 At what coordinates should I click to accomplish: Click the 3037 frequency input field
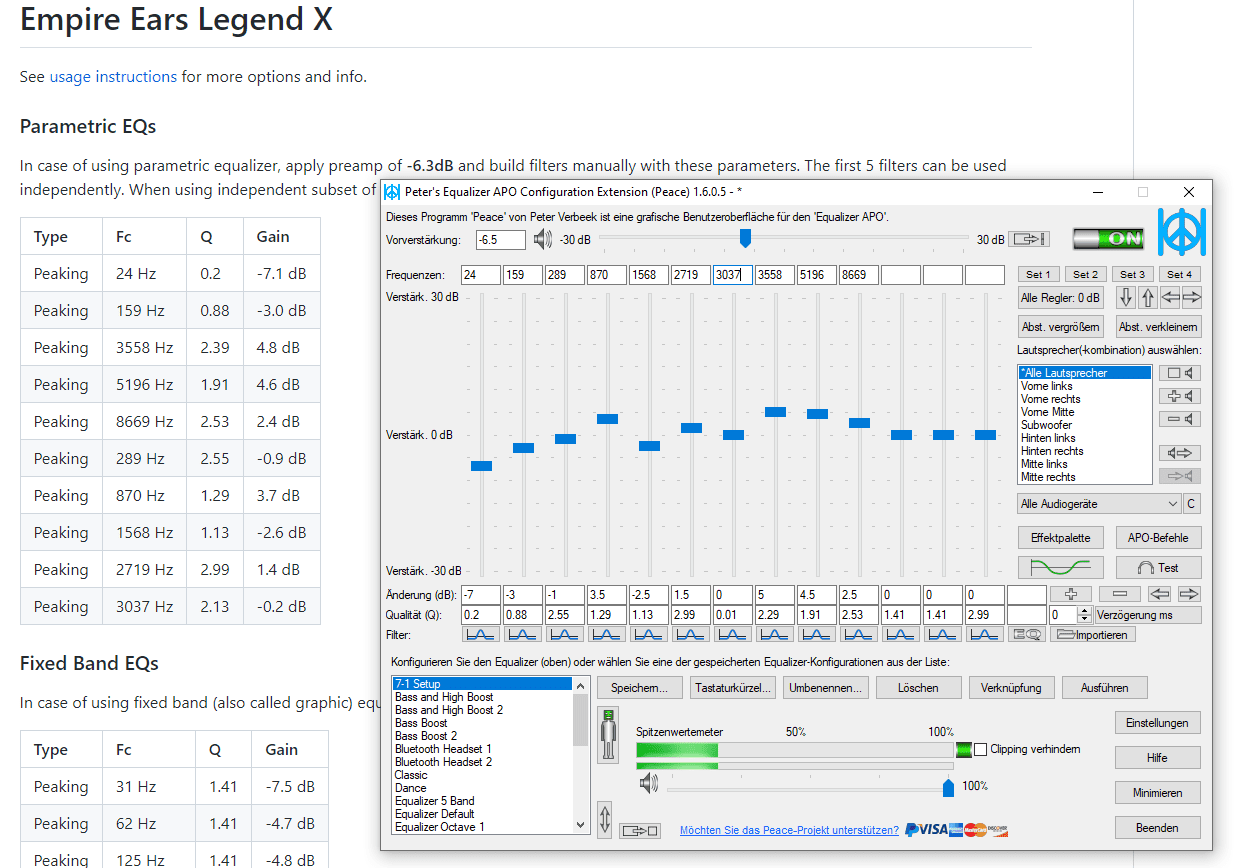click(733, 275)
